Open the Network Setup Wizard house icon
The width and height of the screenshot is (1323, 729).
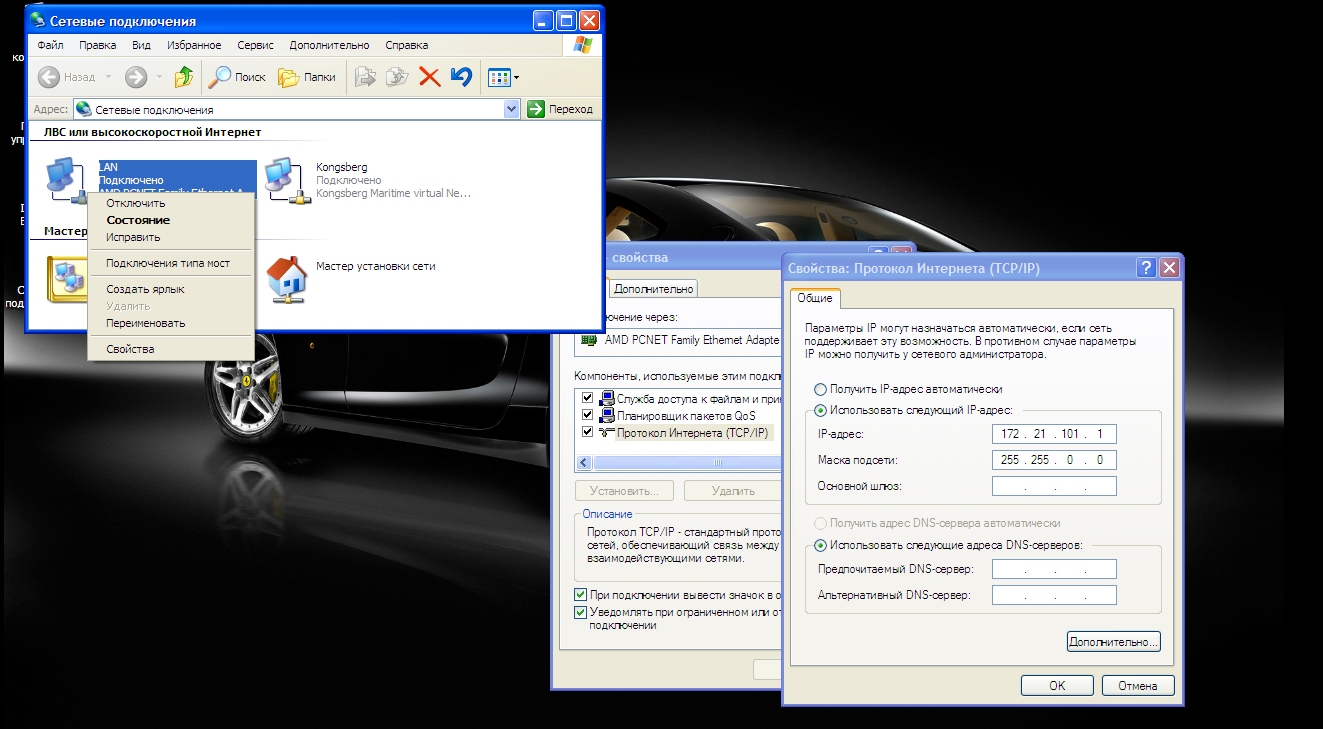coord(287,277)
